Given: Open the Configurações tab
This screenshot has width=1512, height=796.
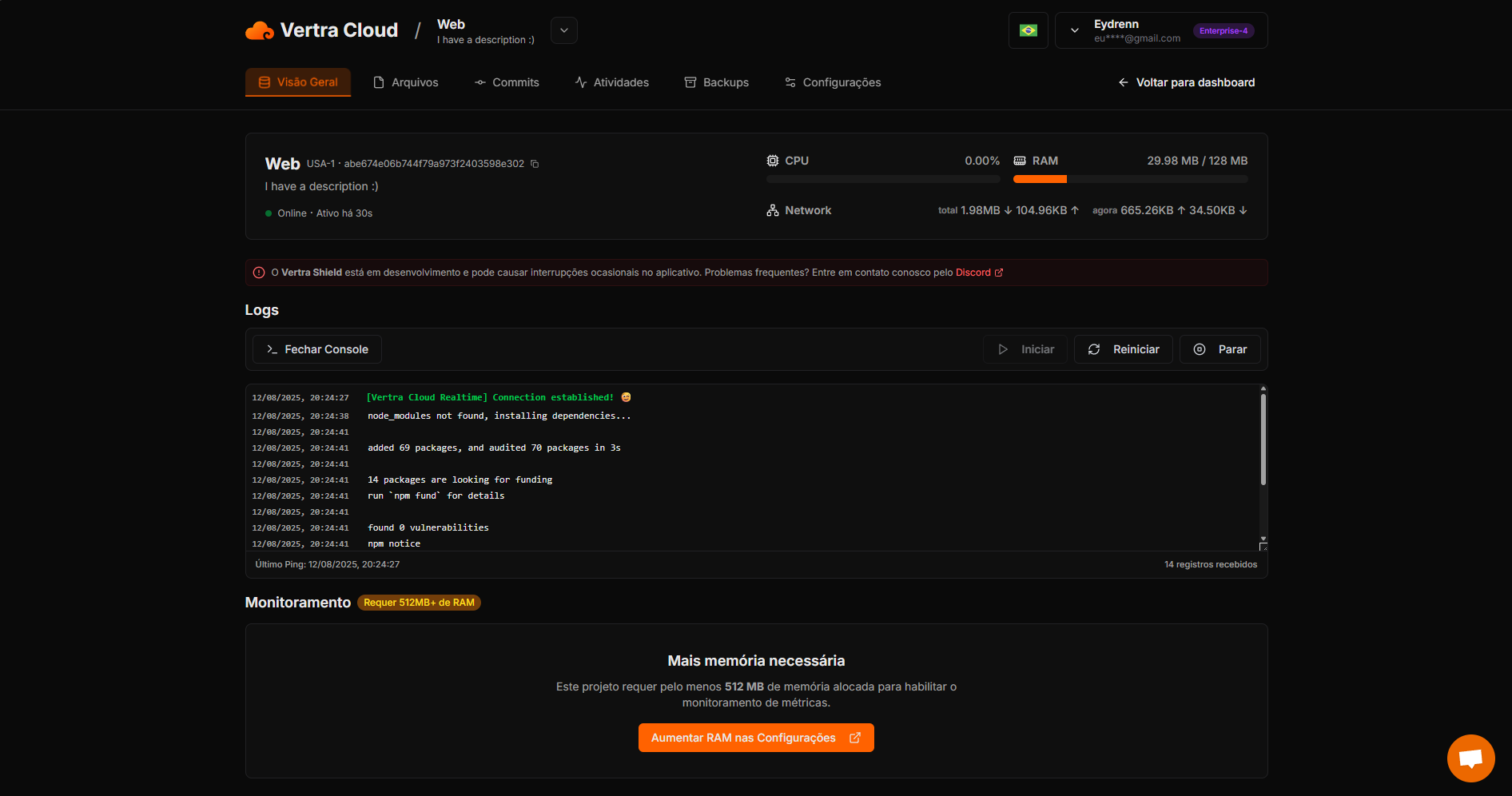Looking at the screenshot, I should pos(833,82).
